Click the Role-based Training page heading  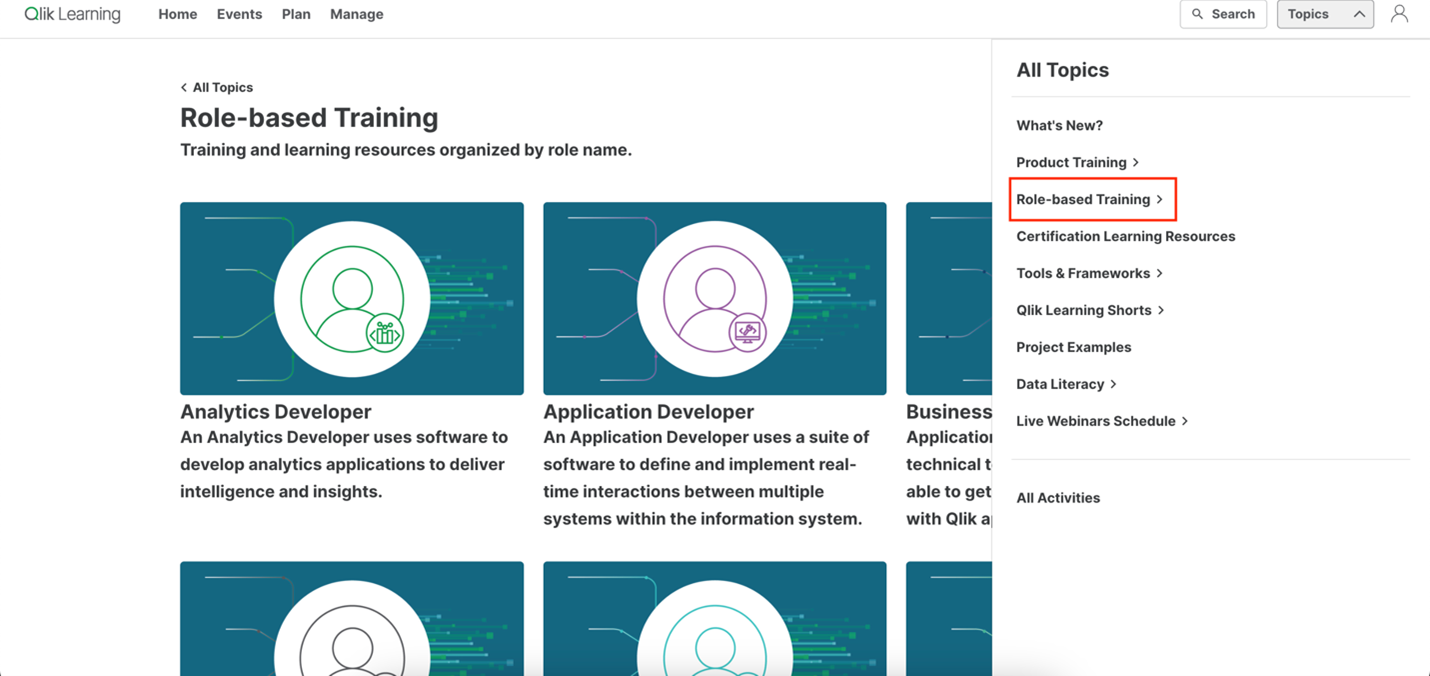point(309,117)
